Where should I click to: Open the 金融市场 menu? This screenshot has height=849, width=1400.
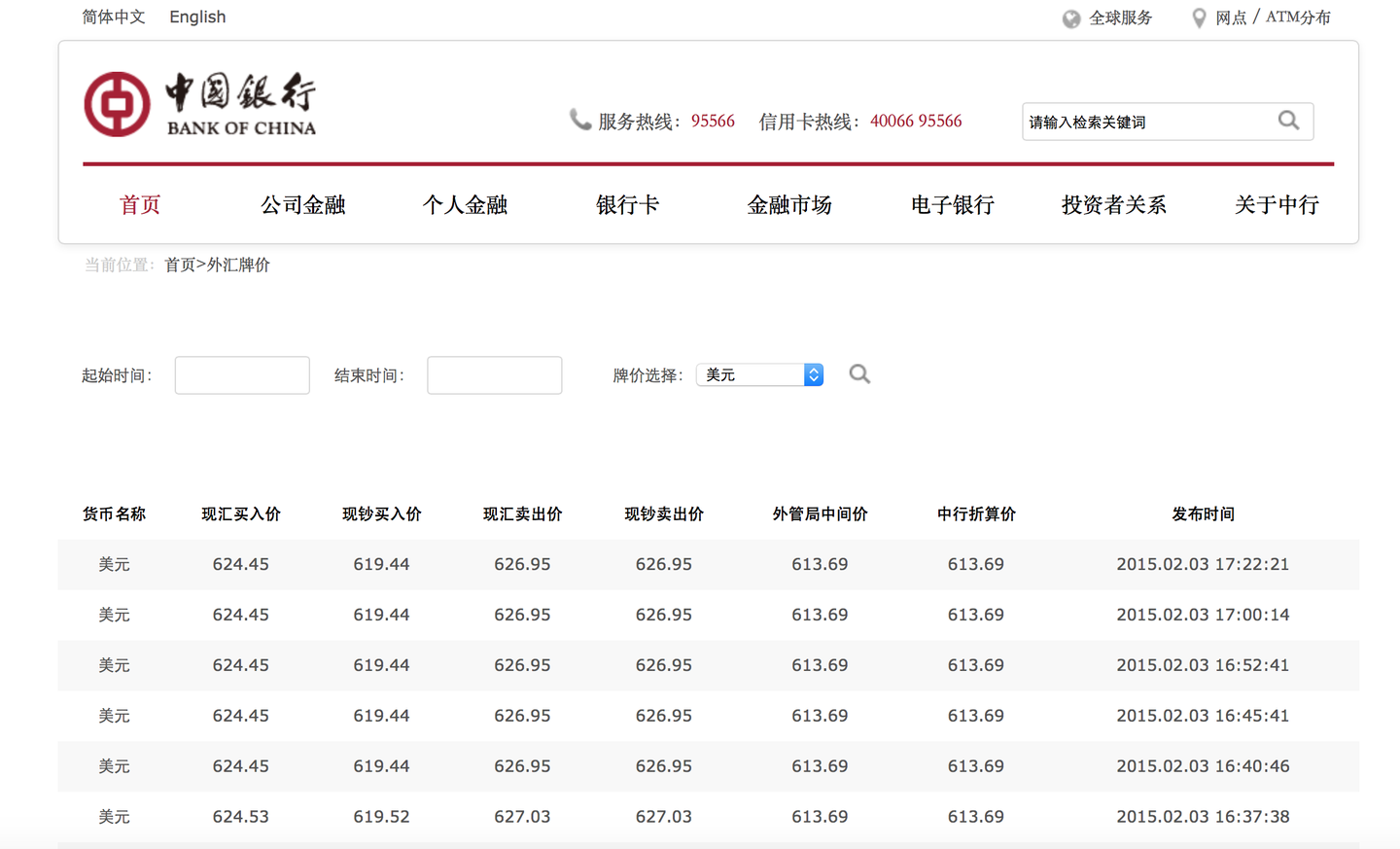[789, 205]
